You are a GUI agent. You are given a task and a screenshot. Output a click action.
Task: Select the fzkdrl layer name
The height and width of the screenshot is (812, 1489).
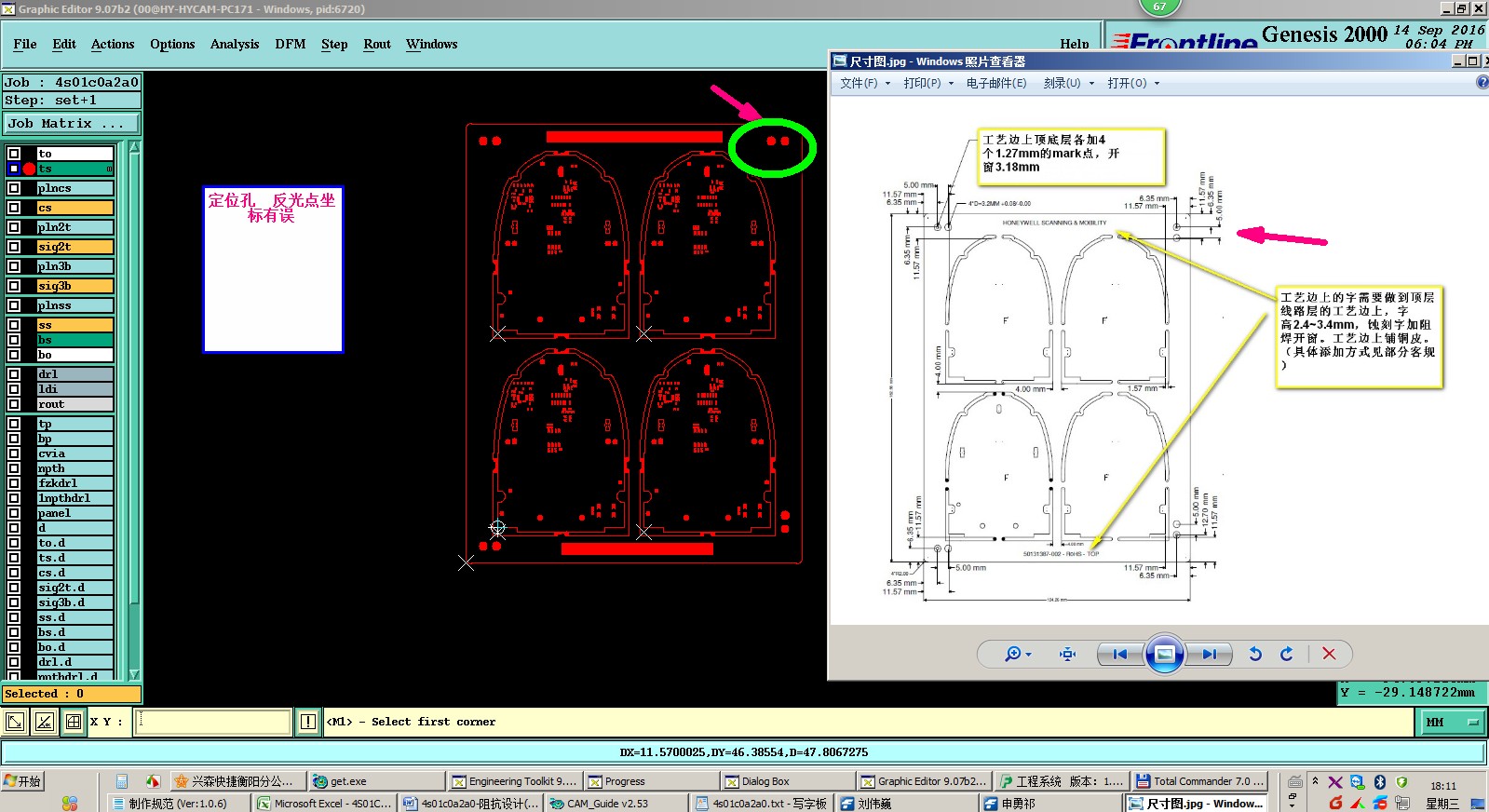pos(74,483)
